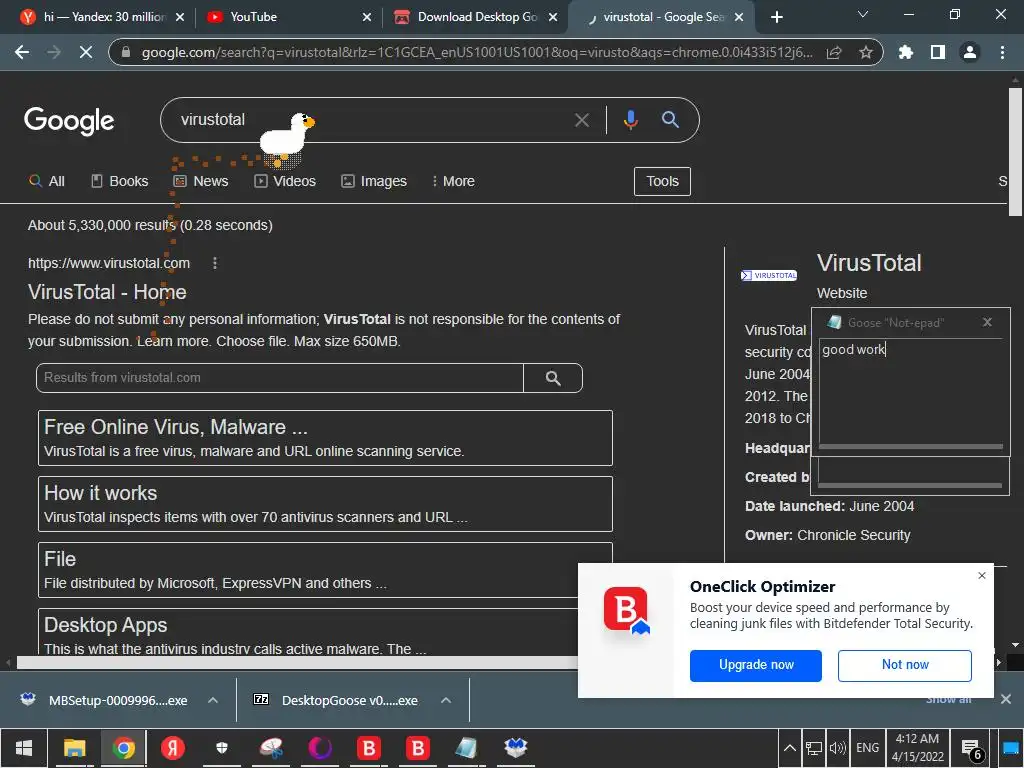Viewport: 1024px width, 768px height.
Task: Open the first Bitdefender taskbar icon
Action: [368, 748]
